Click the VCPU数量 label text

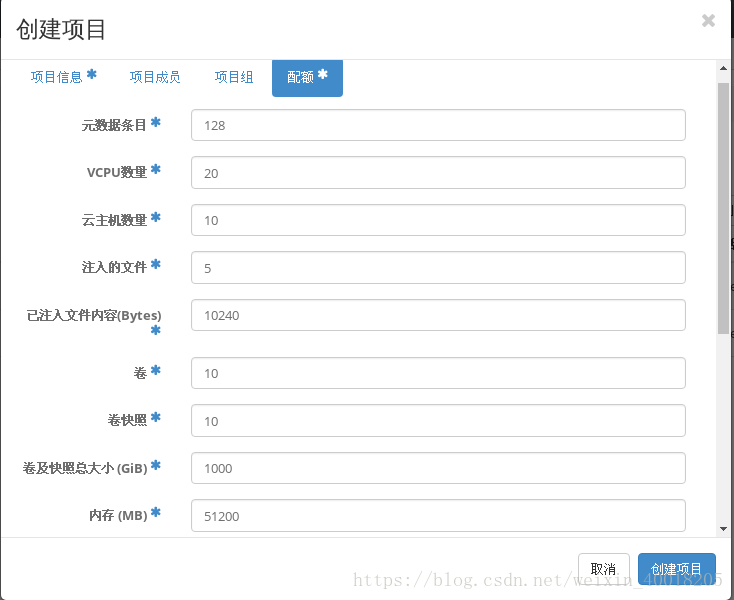point(117,172)
